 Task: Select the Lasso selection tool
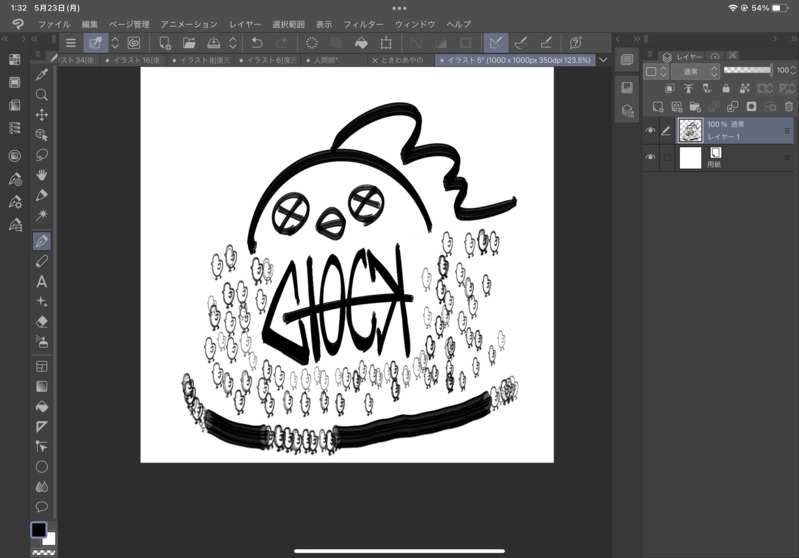[x=42, y=155]
